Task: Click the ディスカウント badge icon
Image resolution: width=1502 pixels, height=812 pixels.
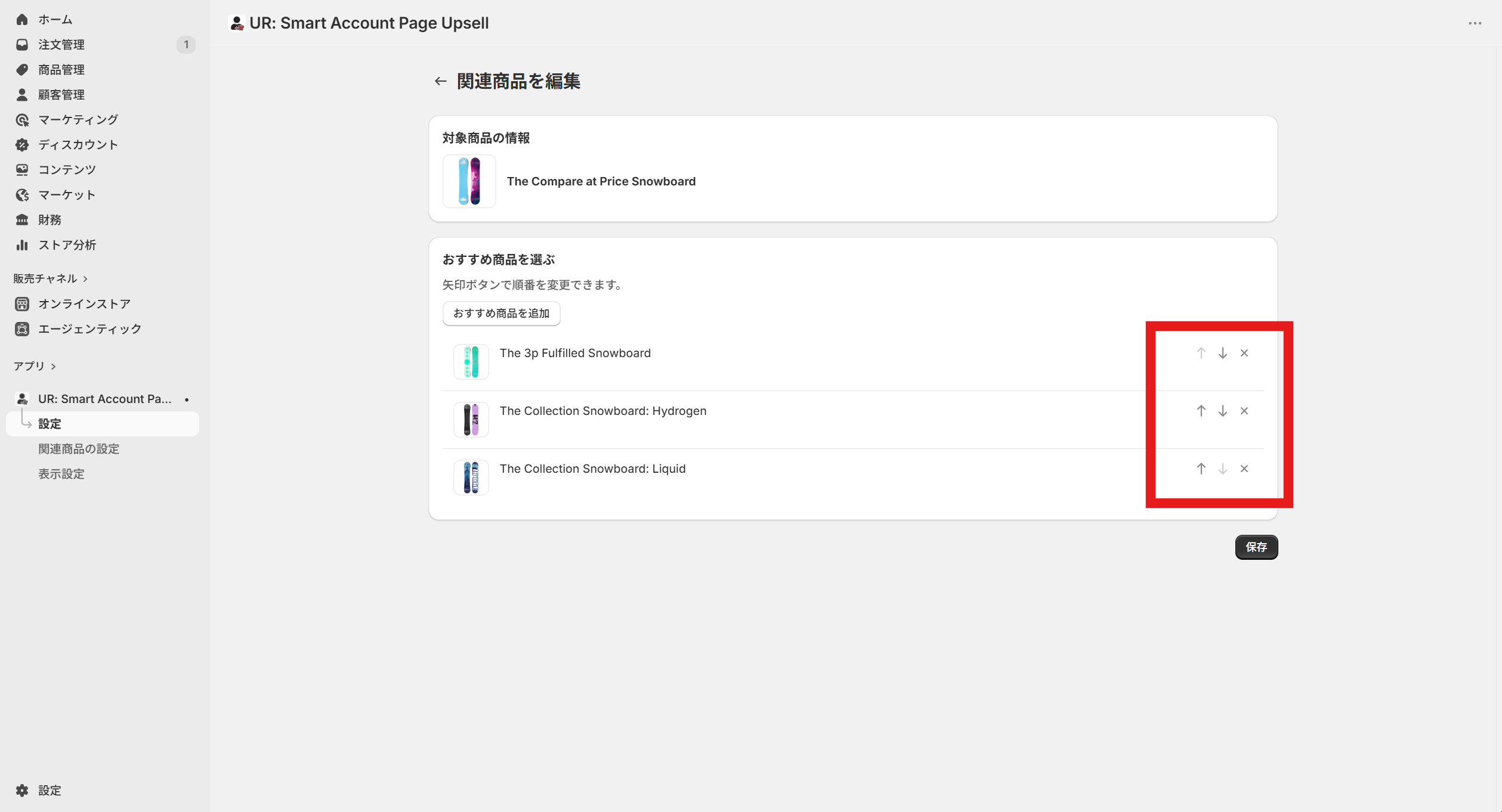Action: pyautogui.click(x=22, y=145)
